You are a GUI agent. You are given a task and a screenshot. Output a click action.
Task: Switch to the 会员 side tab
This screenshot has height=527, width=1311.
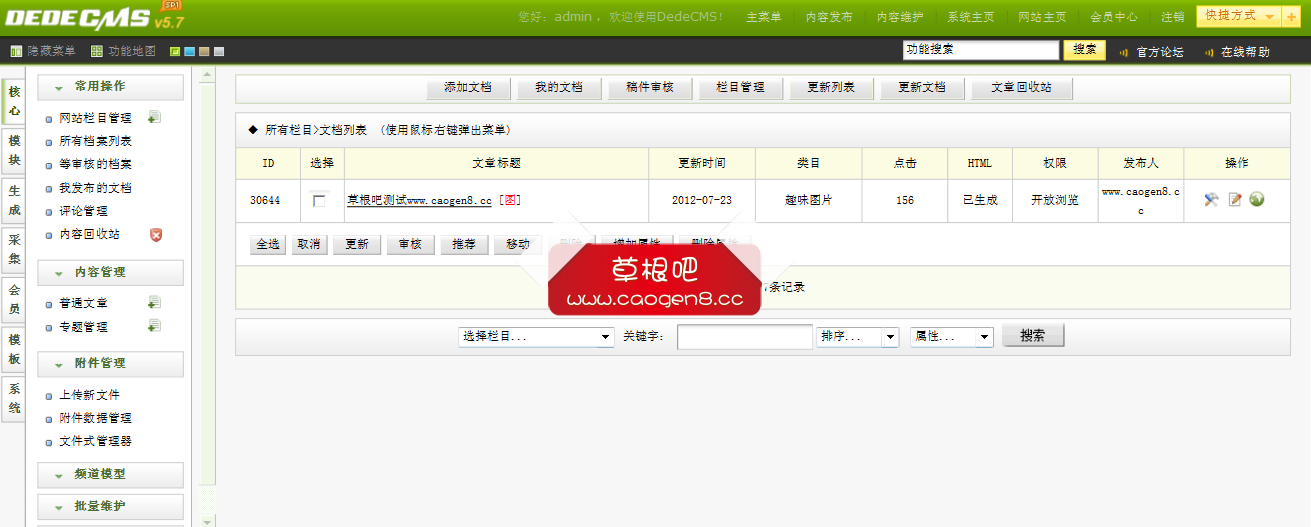click(14, 300)
